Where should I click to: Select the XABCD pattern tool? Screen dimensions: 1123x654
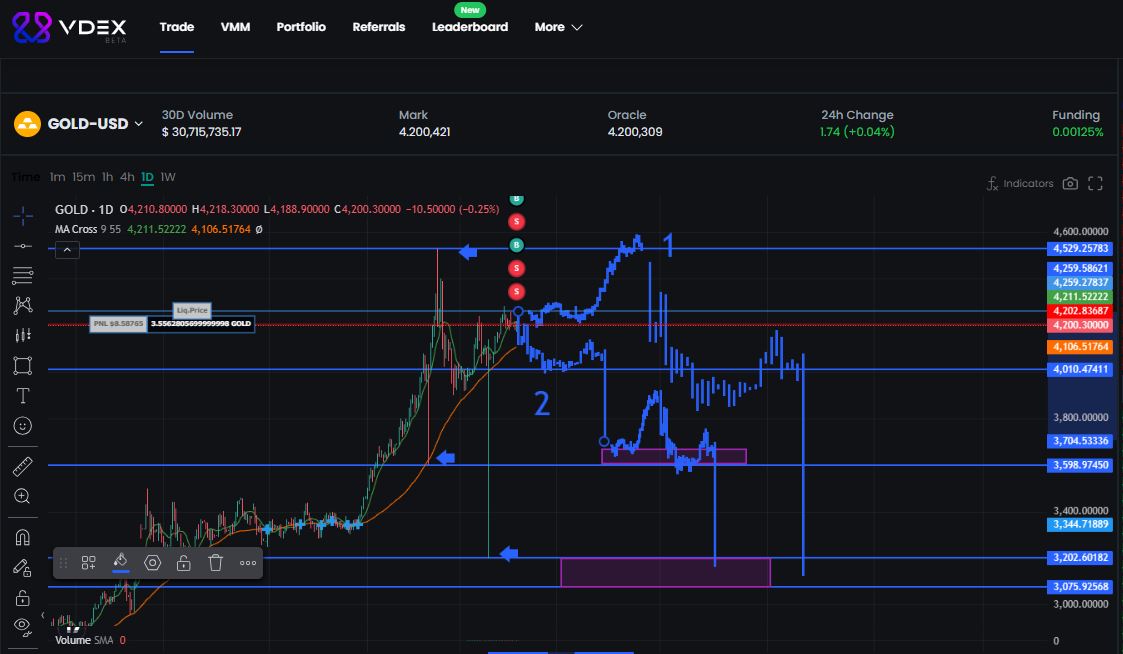click(22, 305)
